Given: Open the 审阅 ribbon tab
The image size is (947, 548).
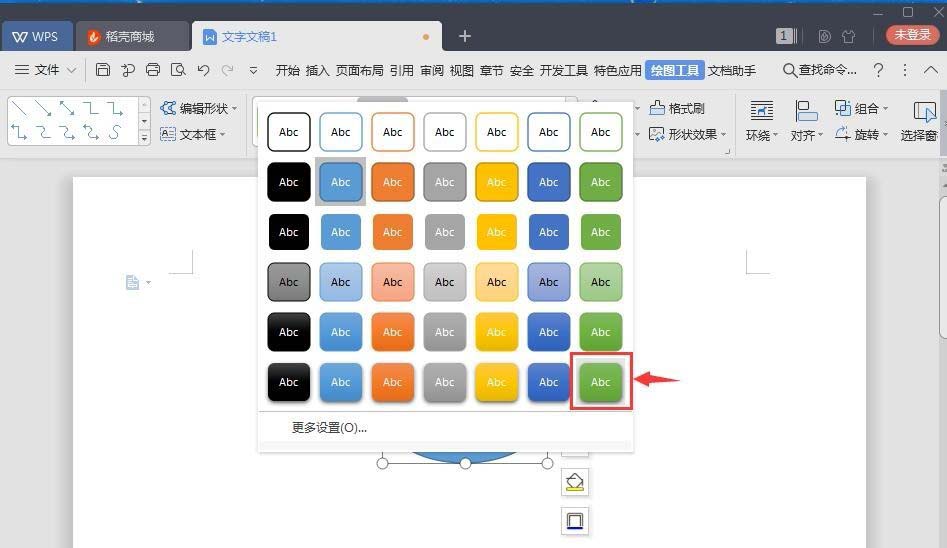Looking at the screenshot, I should pos(432,71).
